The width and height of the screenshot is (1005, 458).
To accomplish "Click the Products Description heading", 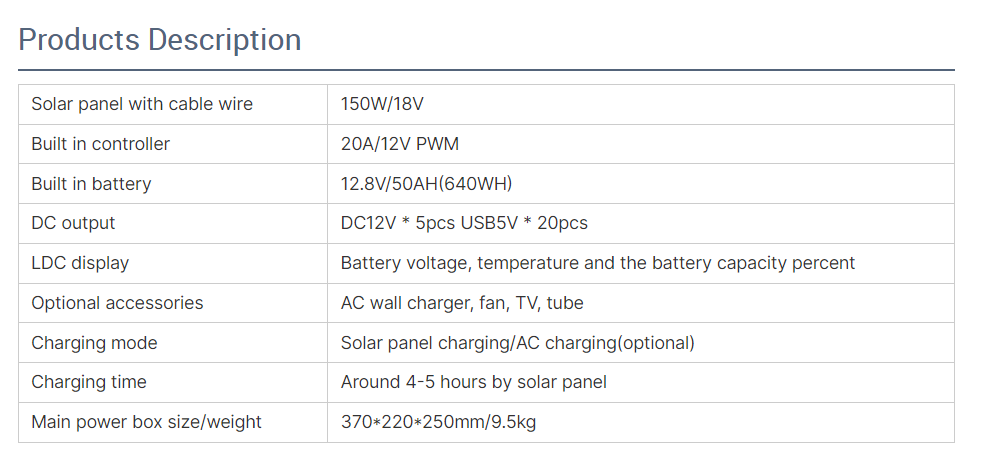I will click(160, 40).
